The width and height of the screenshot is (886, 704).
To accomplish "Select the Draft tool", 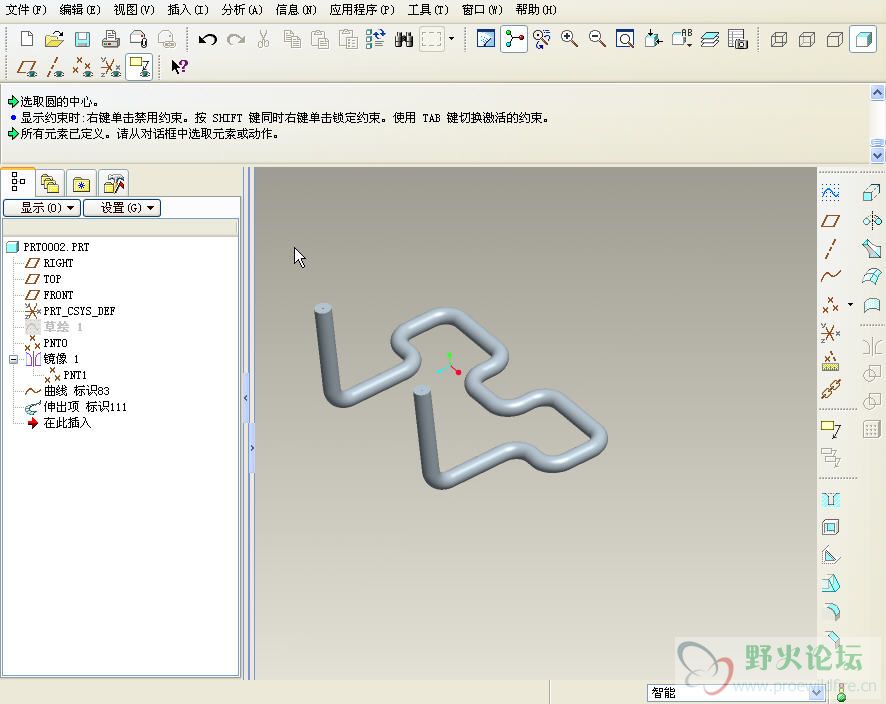I will coord(830,584).
